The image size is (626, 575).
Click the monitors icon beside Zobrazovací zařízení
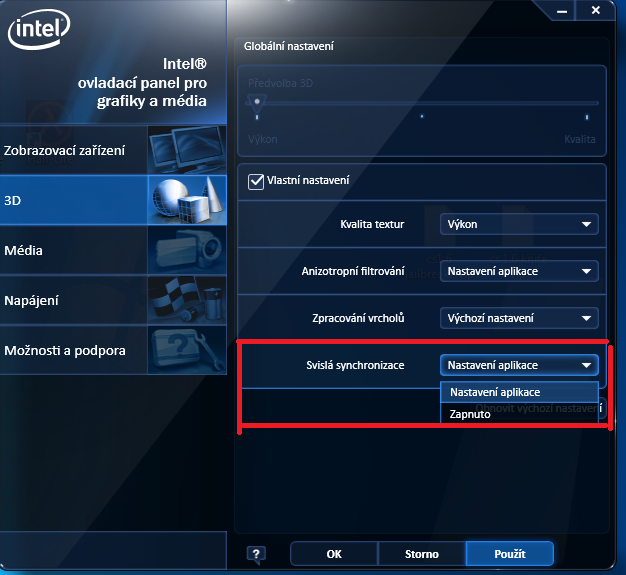pyautogui.click(x=187, y=150)
